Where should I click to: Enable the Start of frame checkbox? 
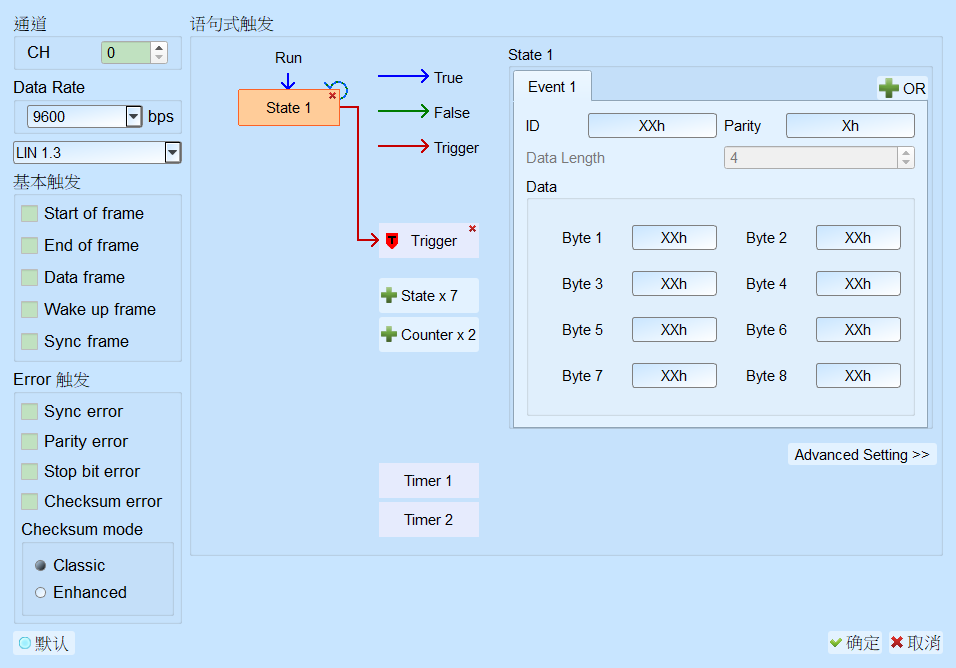tap(29, 213)
